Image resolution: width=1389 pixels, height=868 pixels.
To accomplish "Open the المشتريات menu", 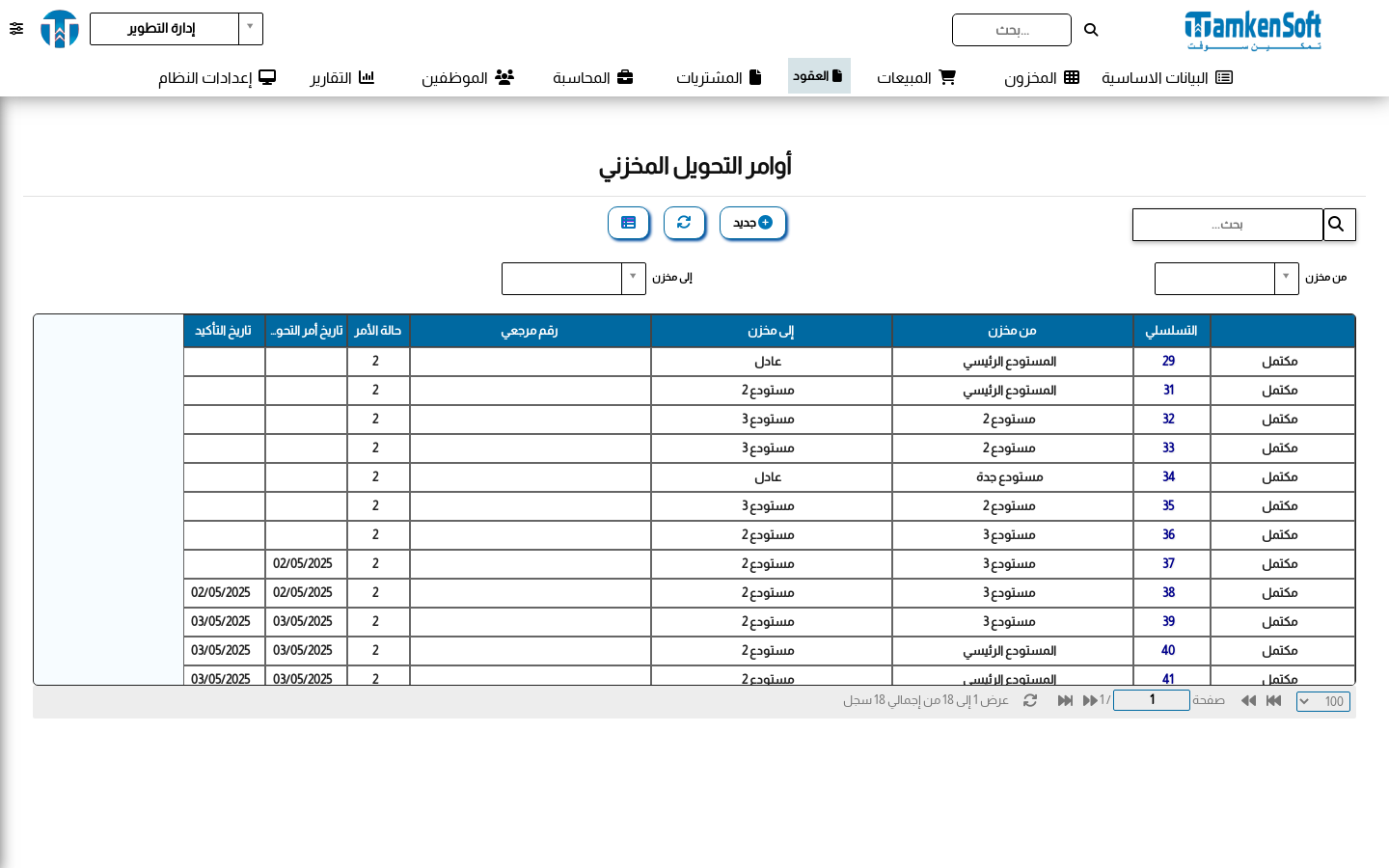I will tap(719, 77).
